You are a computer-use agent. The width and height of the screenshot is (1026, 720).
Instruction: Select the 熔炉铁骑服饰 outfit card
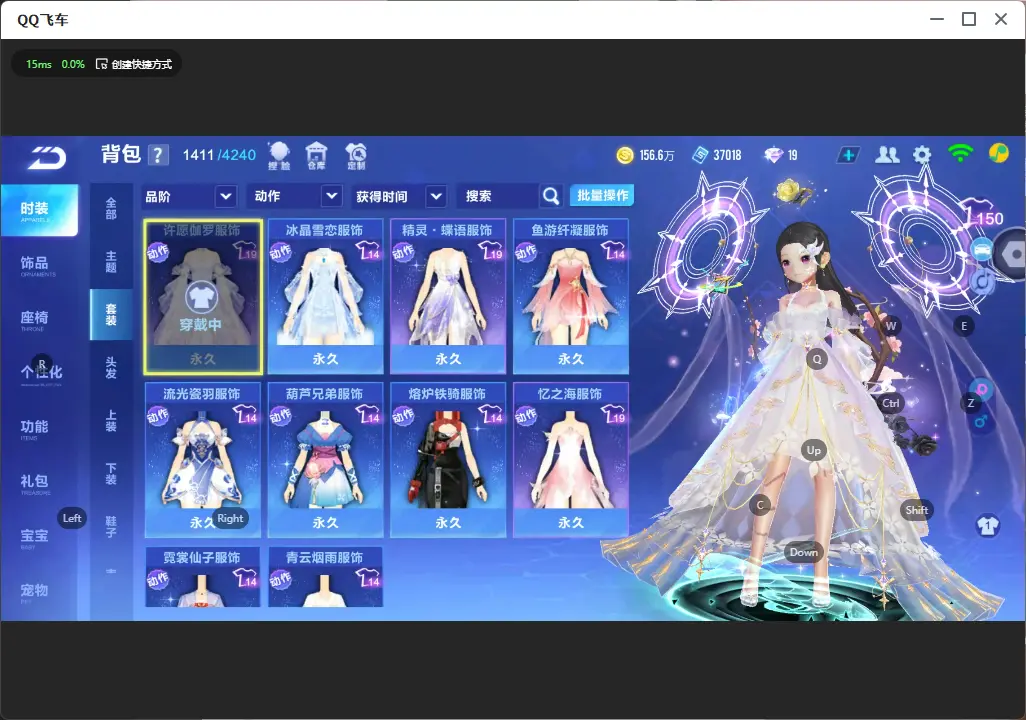(x=448, y=460)
